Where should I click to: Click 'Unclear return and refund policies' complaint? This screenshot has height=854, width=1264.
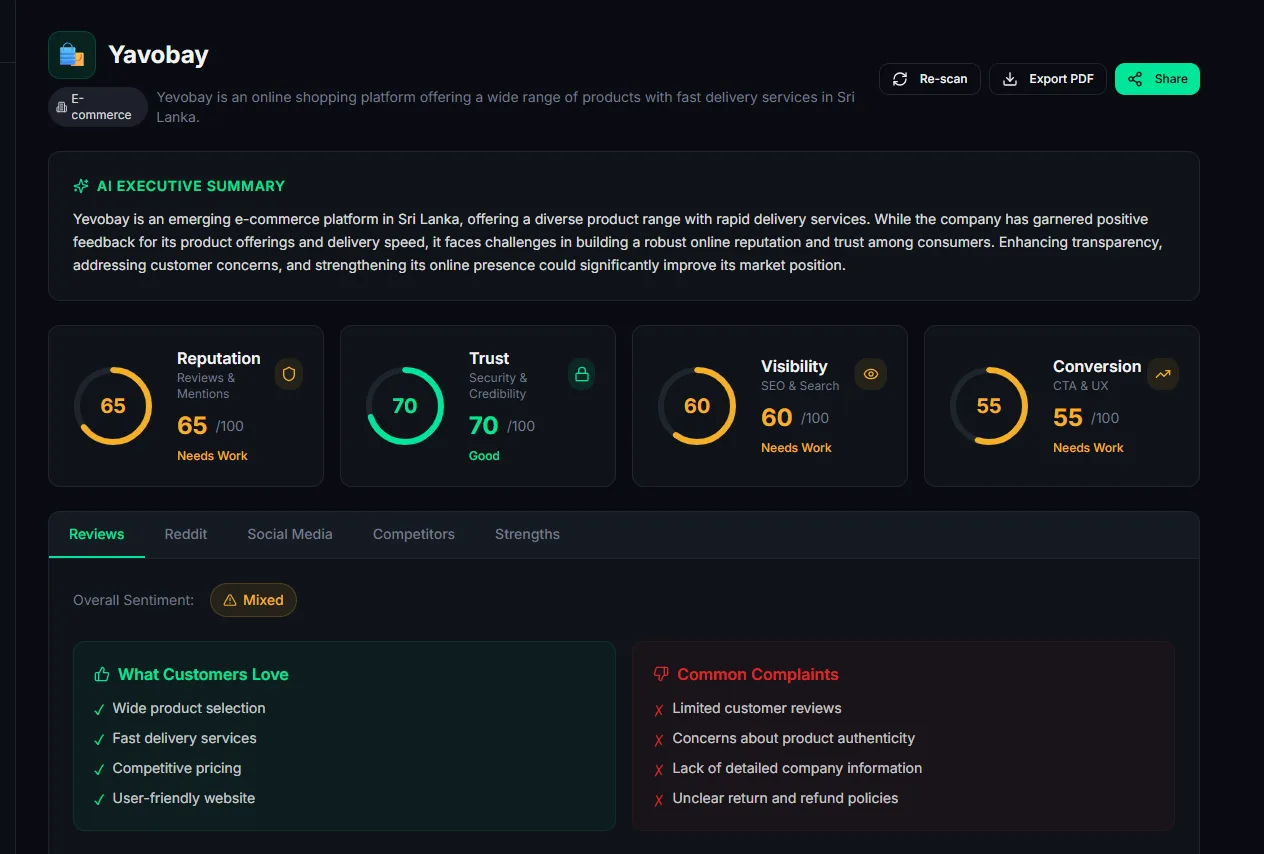(x=785, y=798)
